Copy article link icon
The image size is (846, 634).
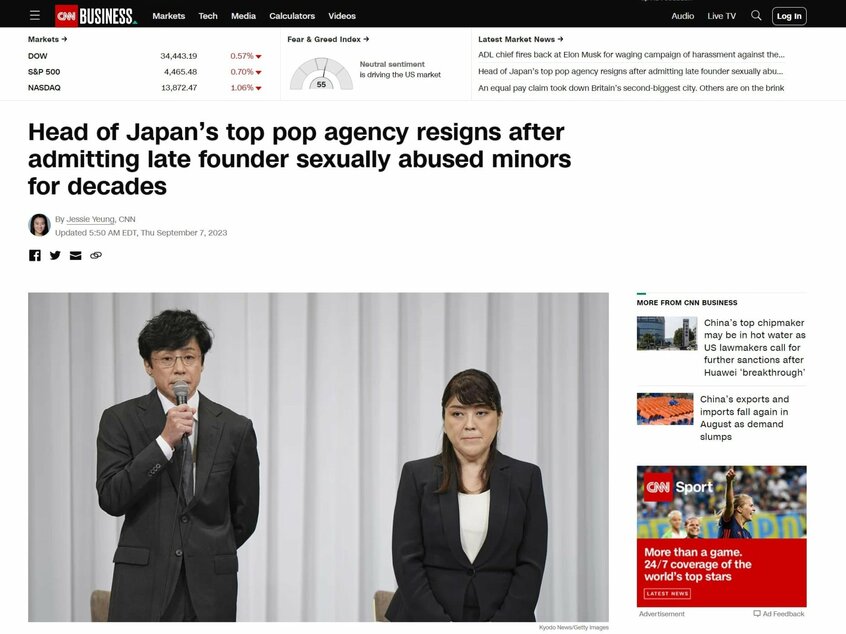96,255
